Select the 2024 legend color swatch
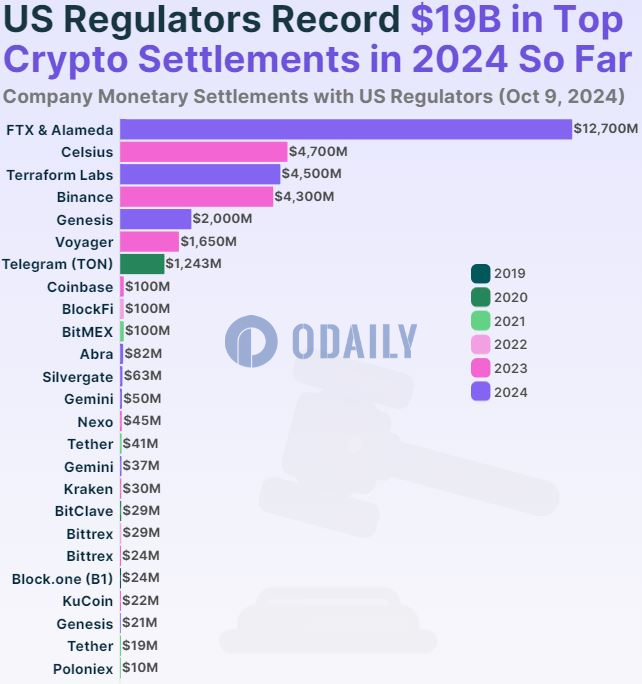This screenshot has width=642, height=684. 480,392
